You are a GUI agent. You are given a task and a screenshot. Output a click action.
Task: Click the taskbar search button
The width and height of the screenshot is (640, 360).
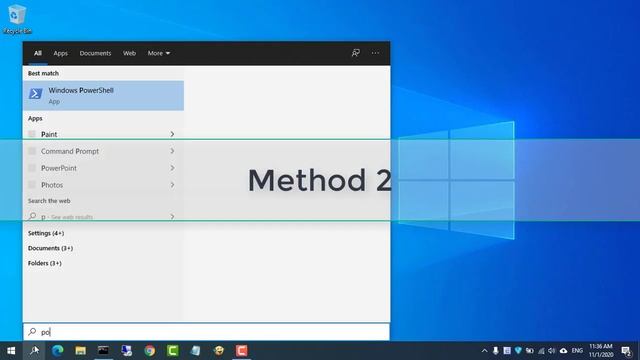pos(34,351)
